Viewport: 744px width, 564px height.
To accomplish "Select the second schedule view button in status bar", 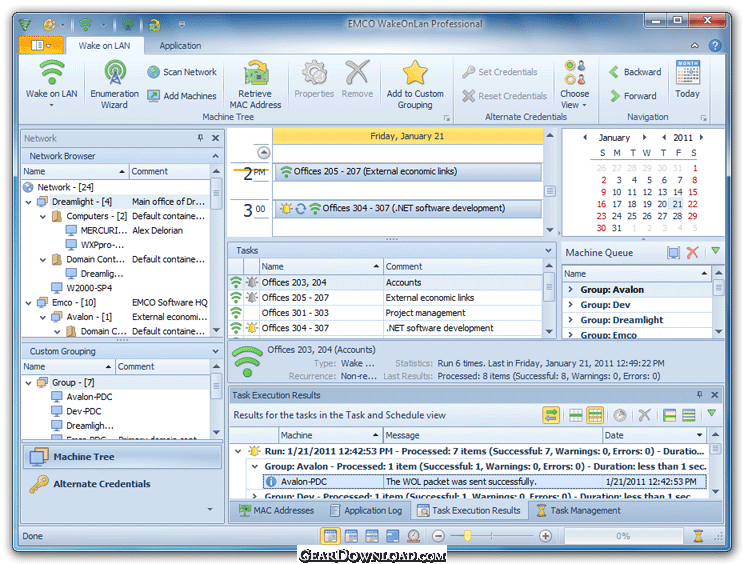I will (351, 536).
